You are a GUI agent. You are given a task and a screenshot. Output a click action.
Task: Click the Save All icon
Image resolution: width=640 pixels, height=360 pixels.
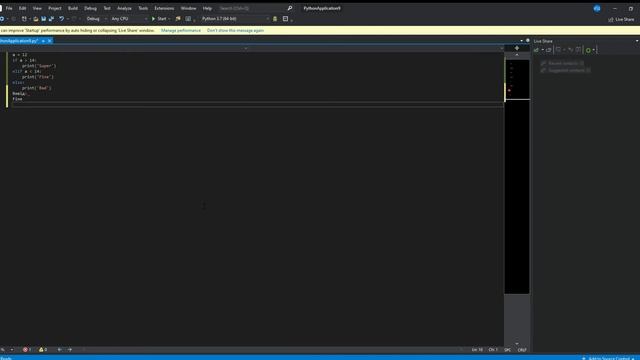tap(51, 19)
